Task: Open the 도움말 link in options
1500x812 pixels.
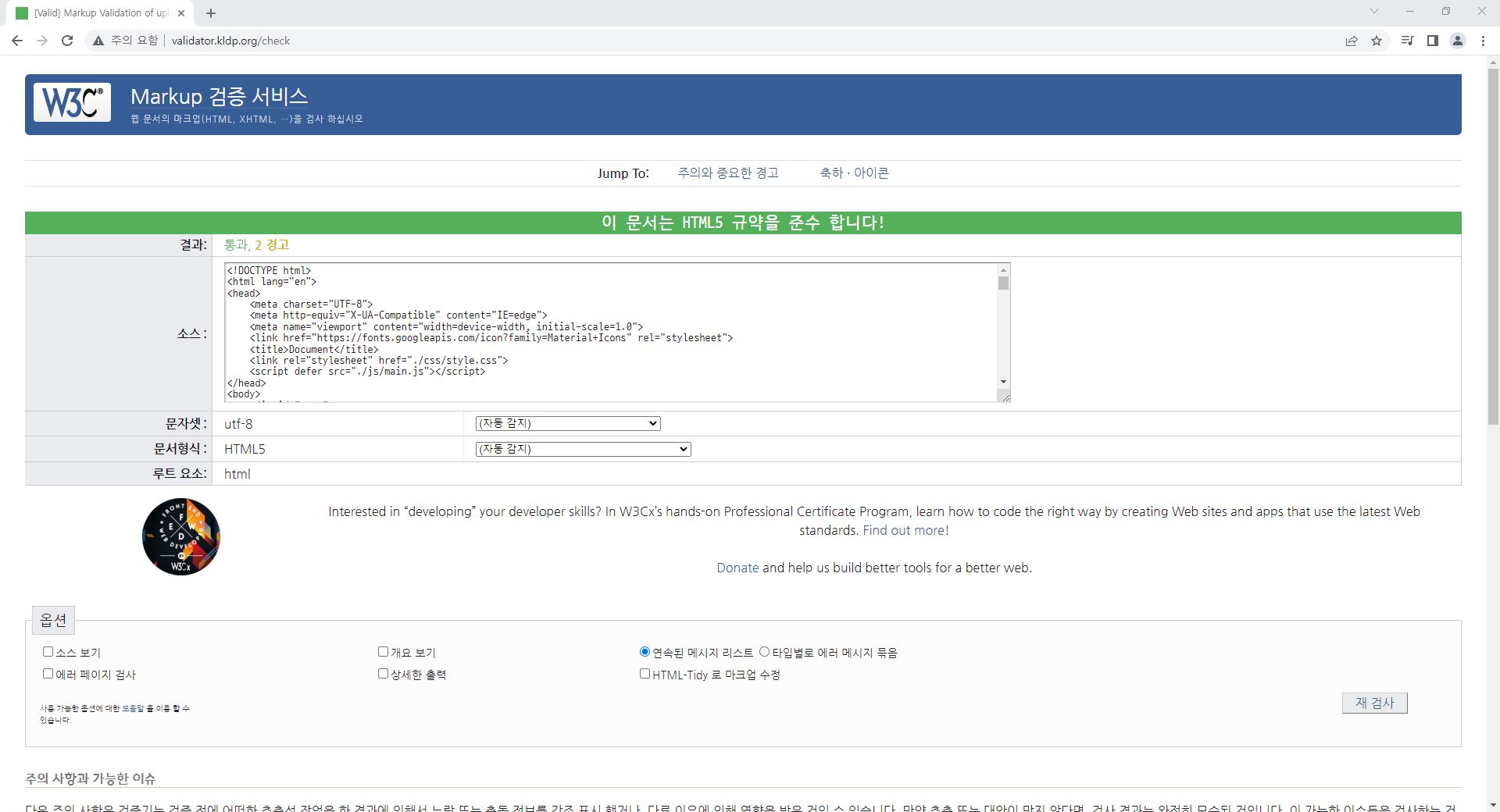Action: [133, 708]
